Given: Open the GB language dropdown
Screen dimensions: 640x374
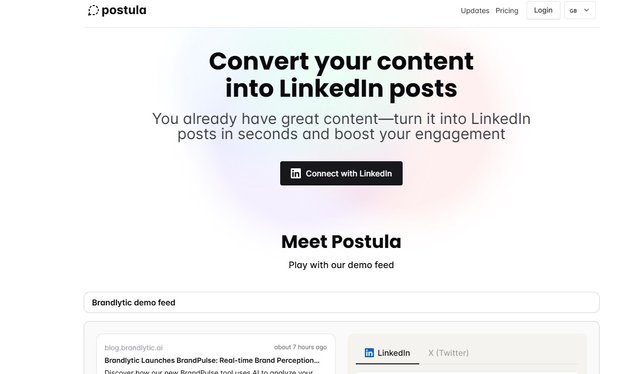Looking at the screenshot, I should coord(580,10).
